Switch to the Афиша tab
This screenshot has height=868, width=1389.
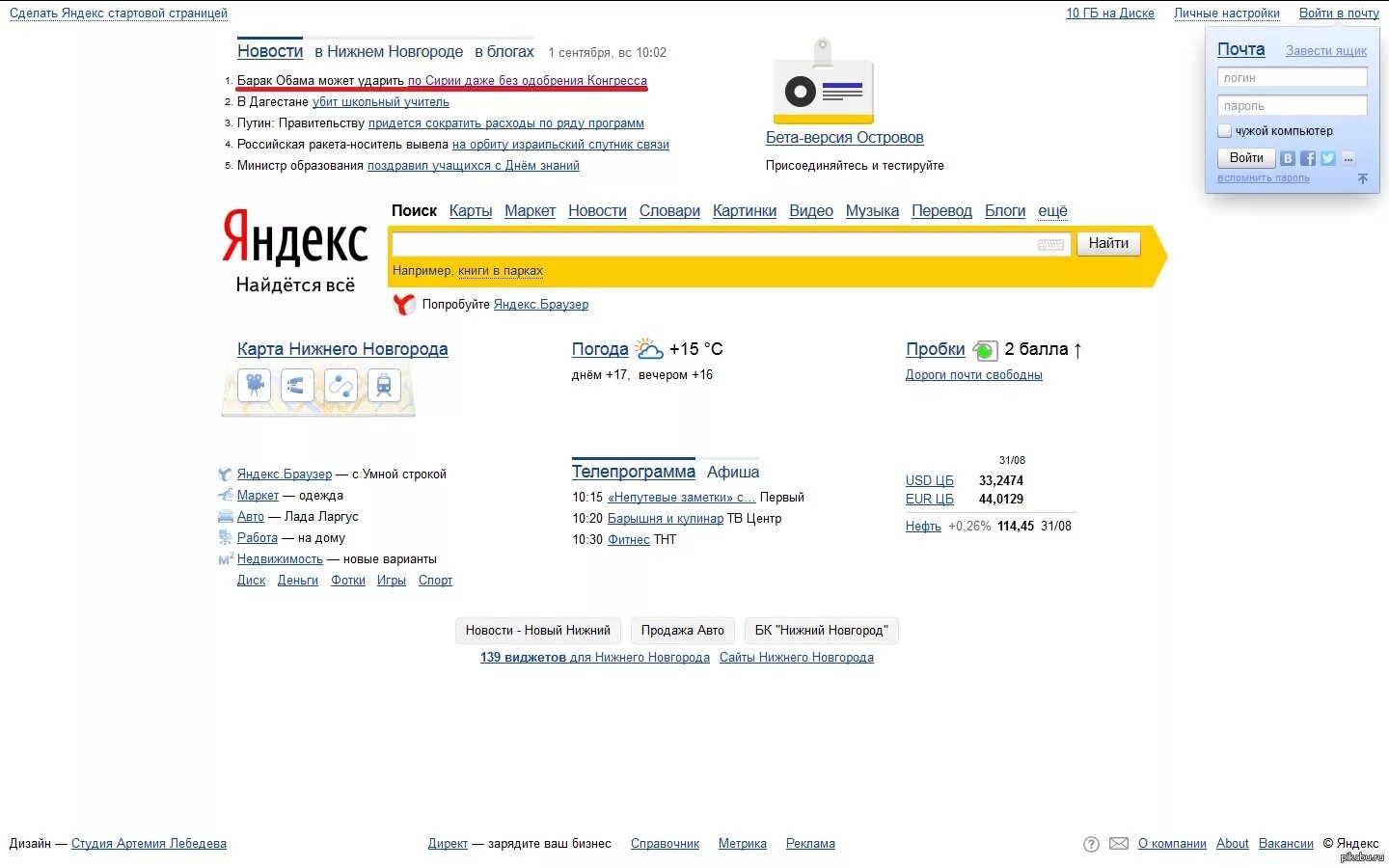(x=733, y=472)
